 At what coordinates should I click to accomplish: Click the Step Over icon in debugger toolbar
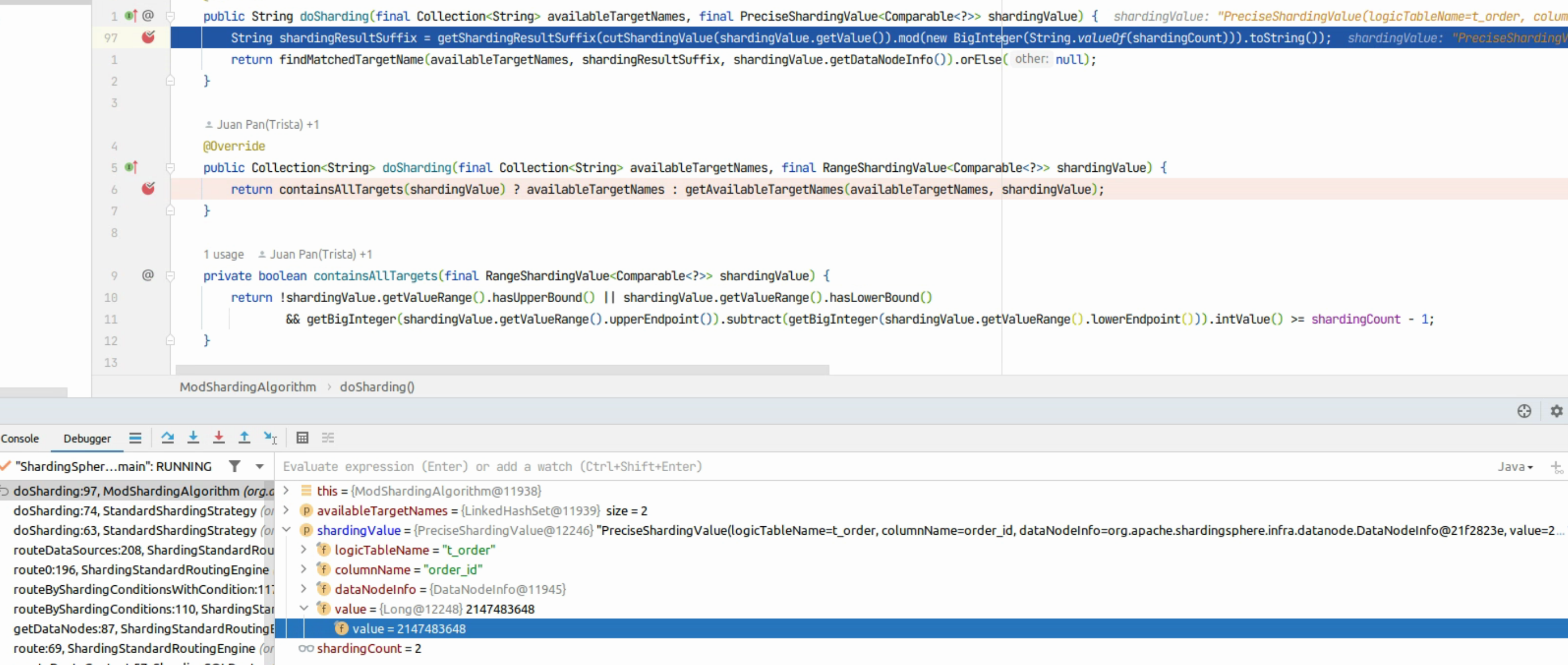[x=167, y=438]
